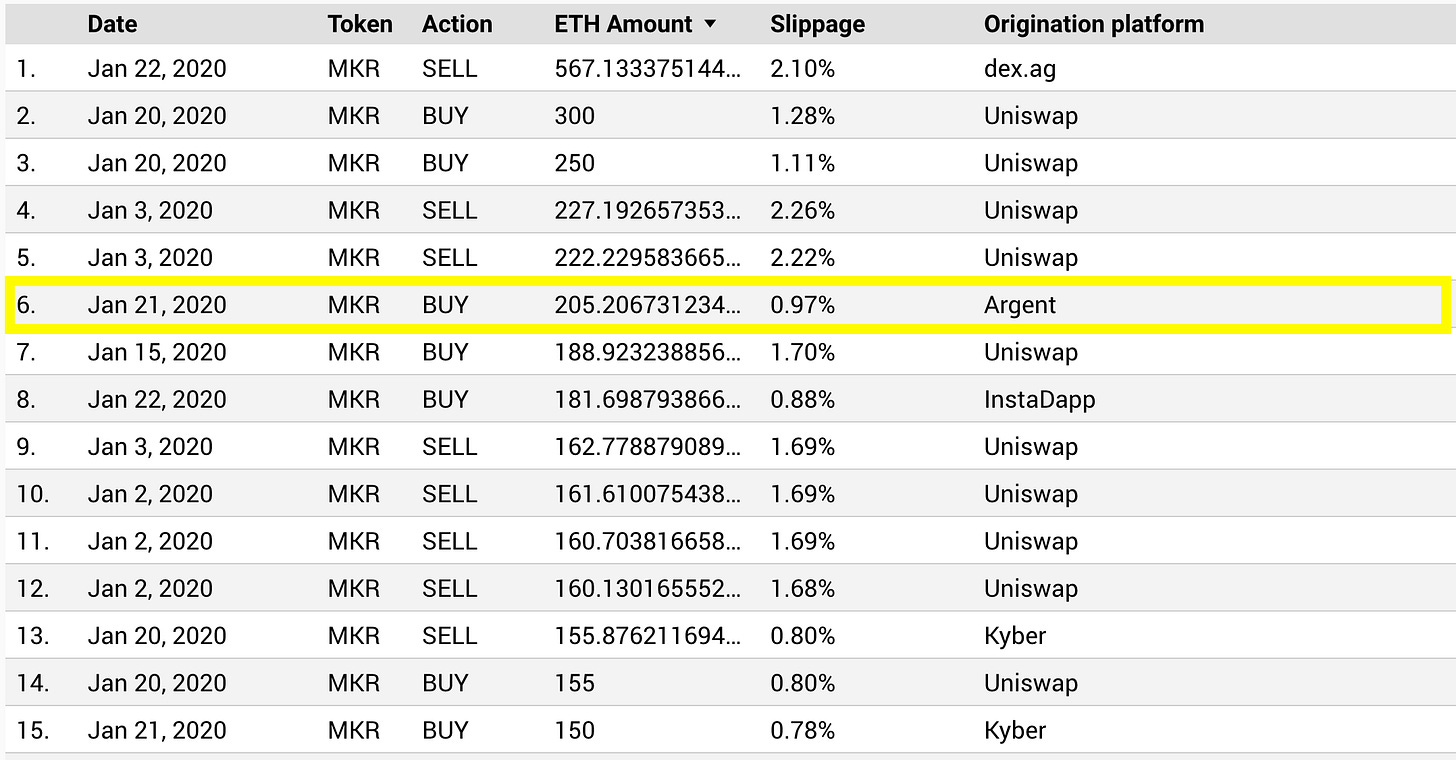The height and width of the screenshot is (760, 1456).
Task: Click the ETH amount 155 cell
Action: pos(575,683)
